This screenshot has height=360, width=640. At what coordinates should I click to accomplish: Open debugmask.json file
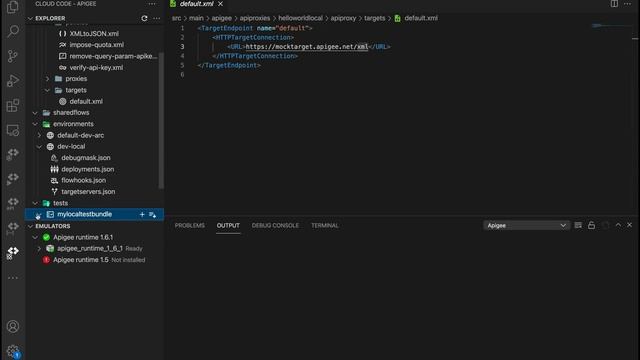tap(86, 158)
